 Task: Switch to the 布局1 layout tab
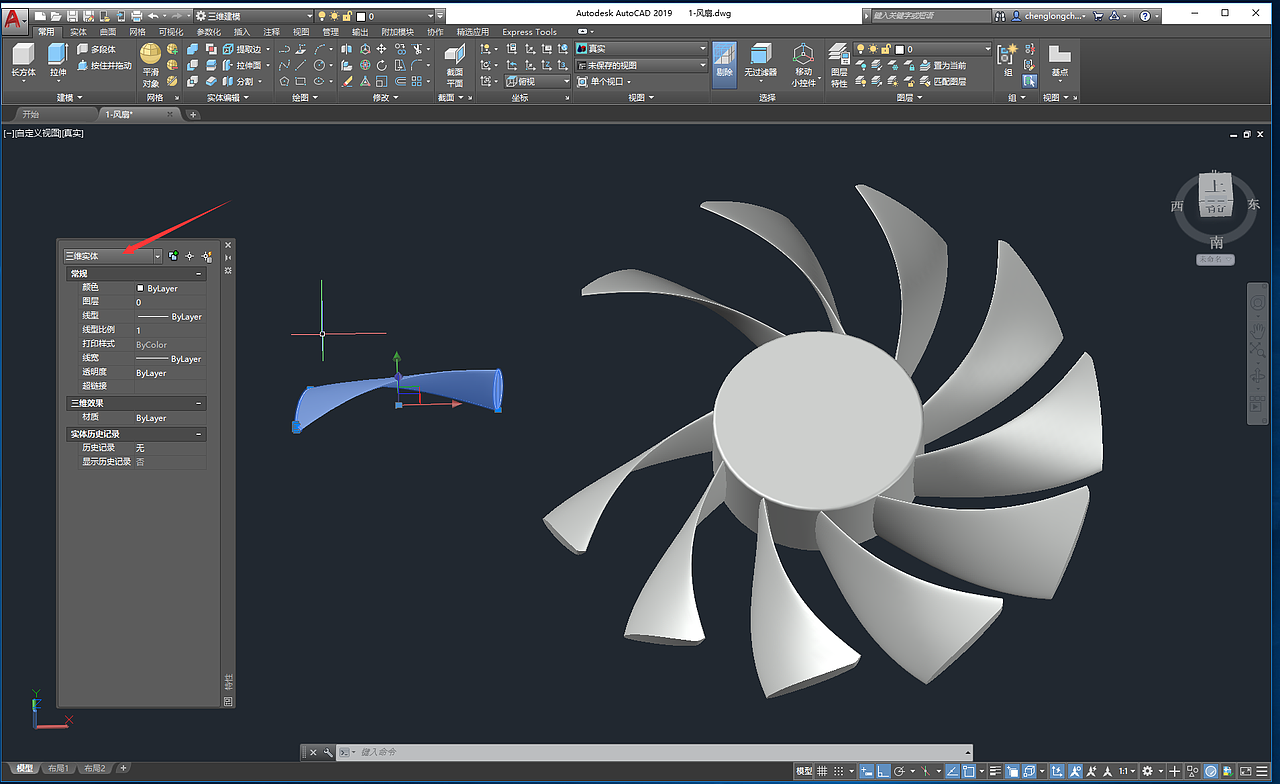click(59, 768)
